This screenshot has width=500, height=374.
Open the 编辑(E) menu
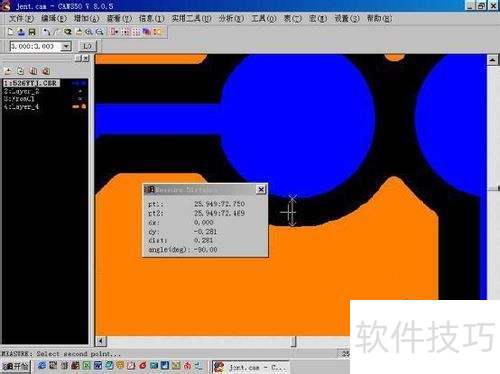coord(54,18)
